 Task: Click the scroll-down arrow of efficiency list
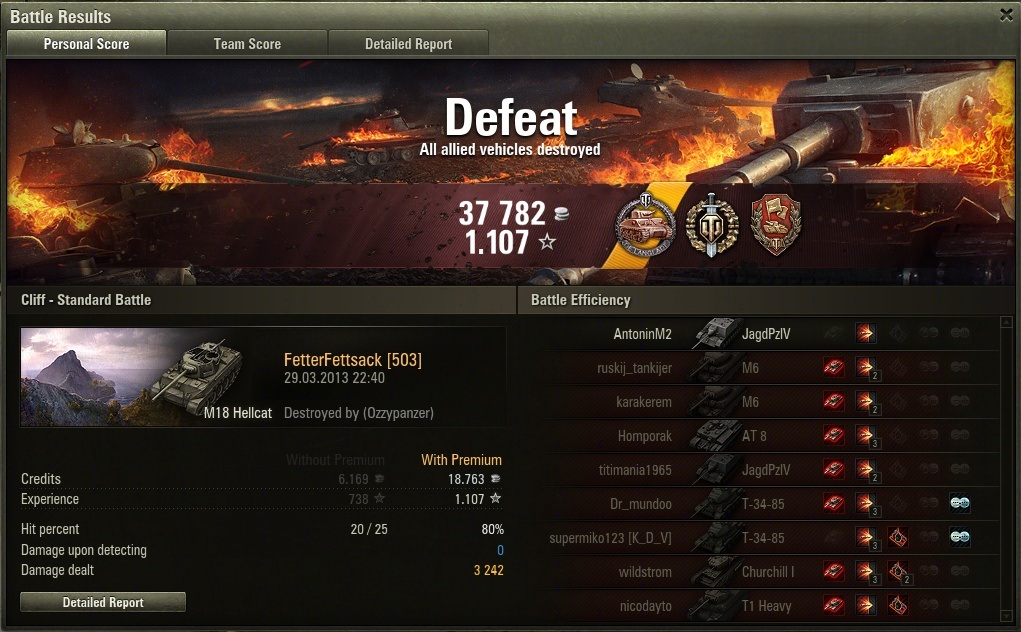1007,616
